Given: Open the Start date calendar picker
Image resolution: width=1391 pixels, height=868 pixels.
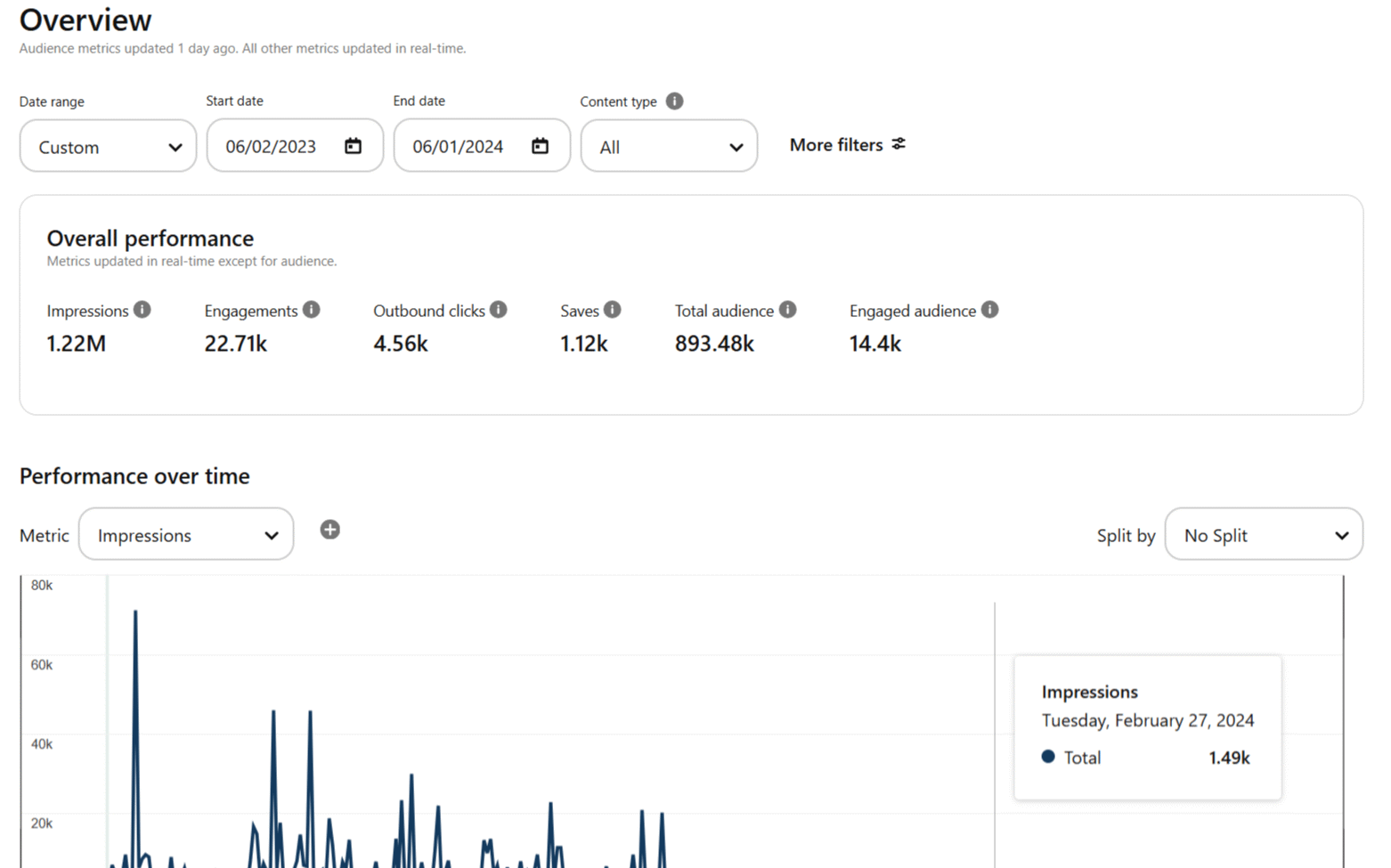Looking at the screenshot, I should [x=354, y=146].
